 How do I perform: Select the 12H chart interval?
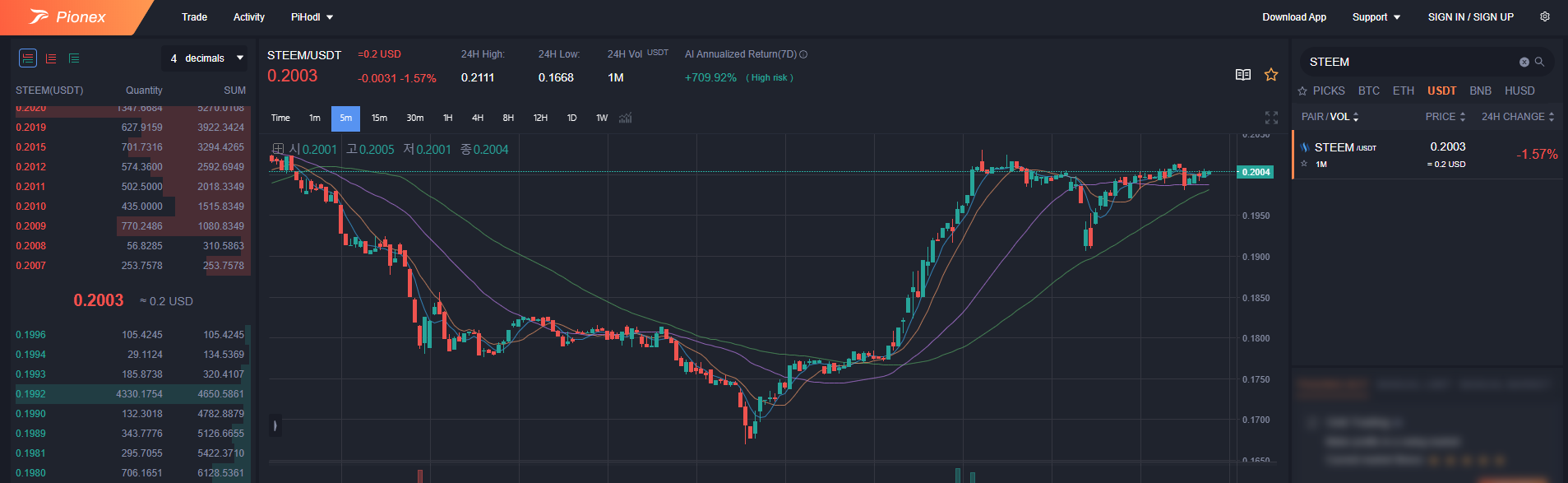[x=540, y=118]
